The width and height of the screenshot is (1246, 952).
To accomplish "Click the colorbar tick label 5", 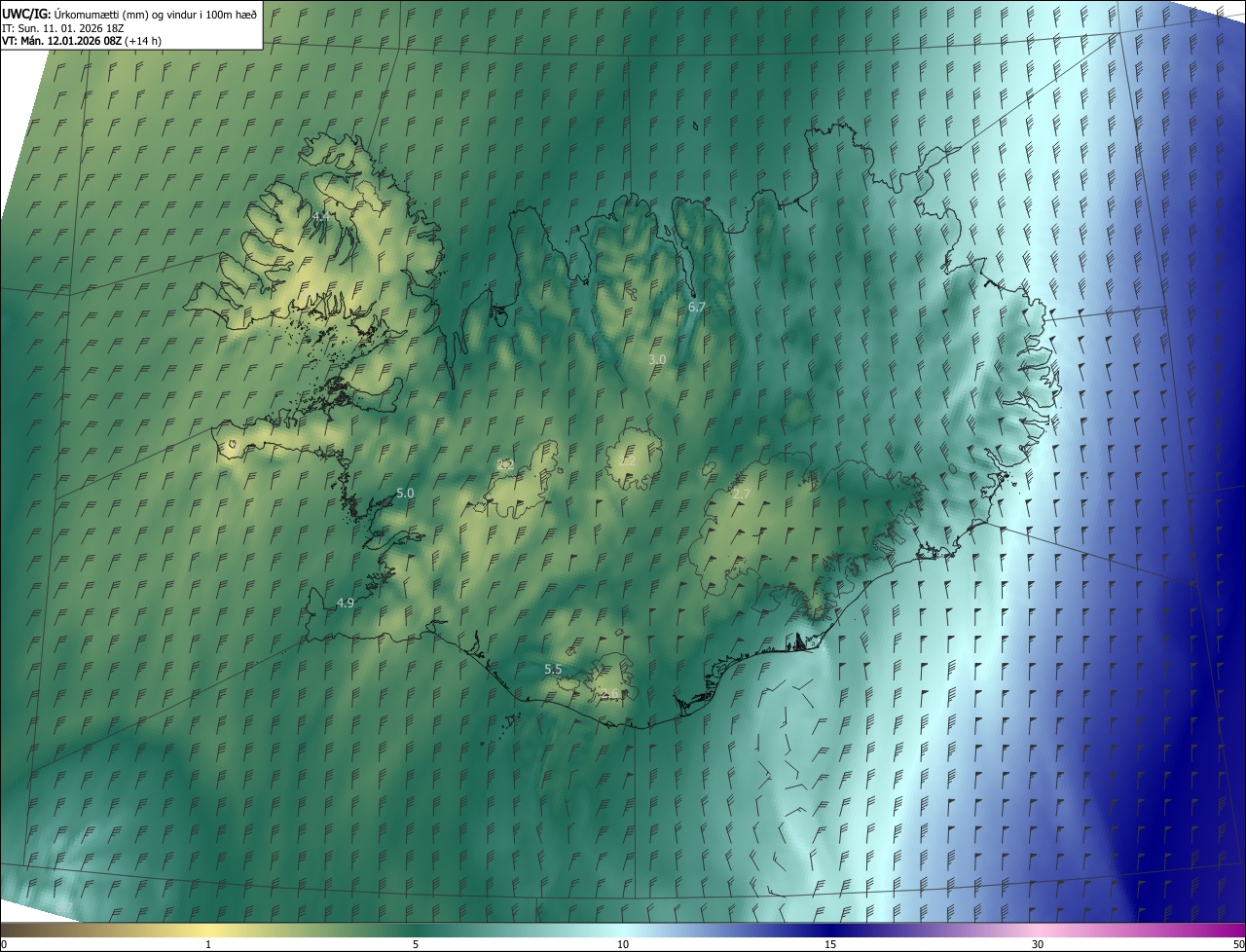I will point(416,945).
